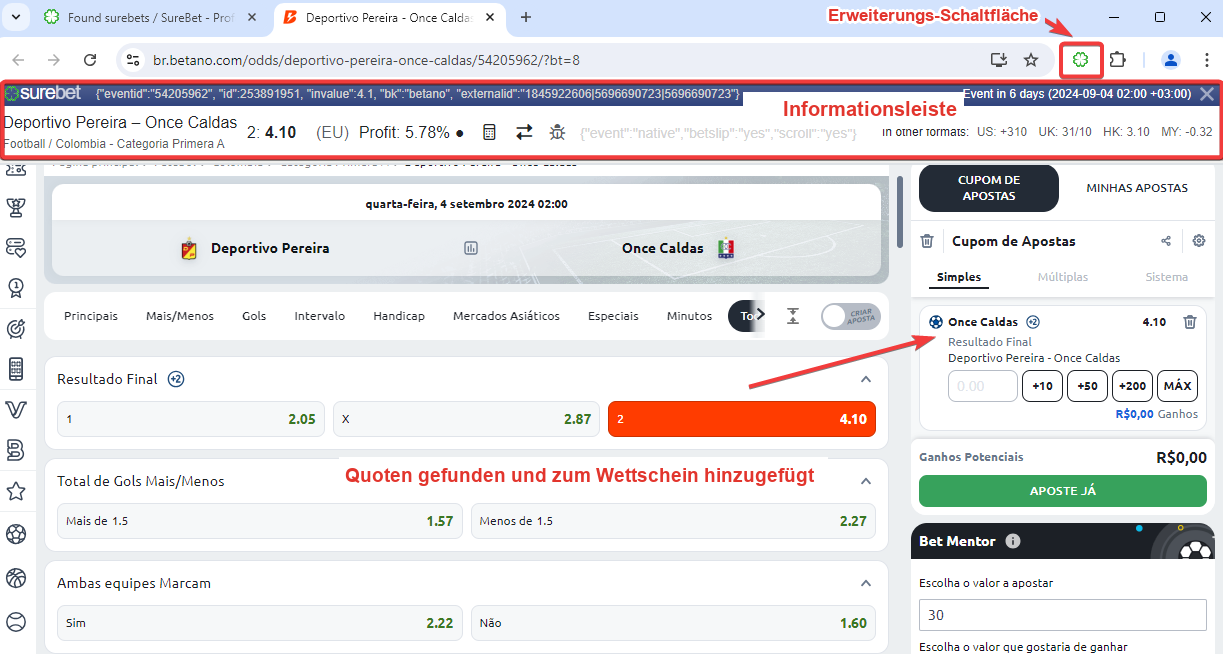Open a new browser tab
This screenshot has height=654, width=1223.
pos(526,17)
